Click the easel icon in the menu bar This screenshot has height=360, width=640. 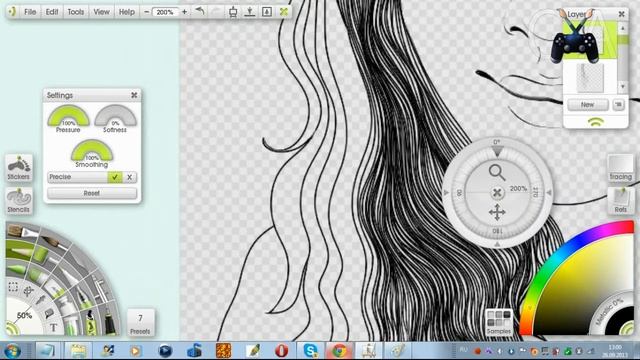pos(233,12)
